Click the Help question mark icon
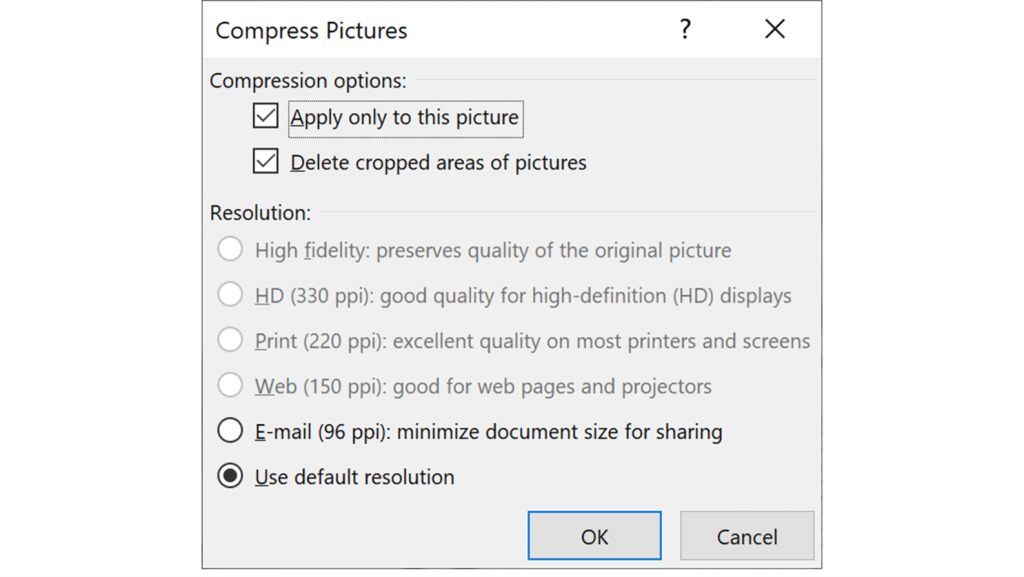The image size is (1024, 577). click(x=685, y=30)
